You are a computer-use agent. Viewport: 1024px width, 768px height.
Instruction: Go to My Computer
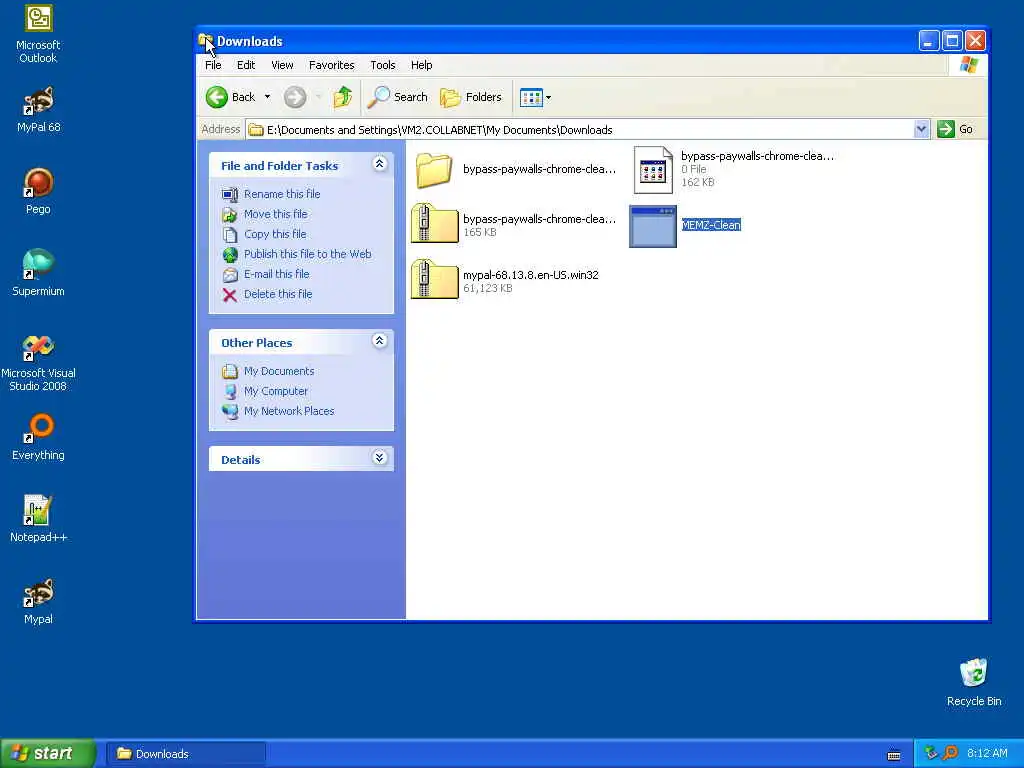(x=276, y=391)
